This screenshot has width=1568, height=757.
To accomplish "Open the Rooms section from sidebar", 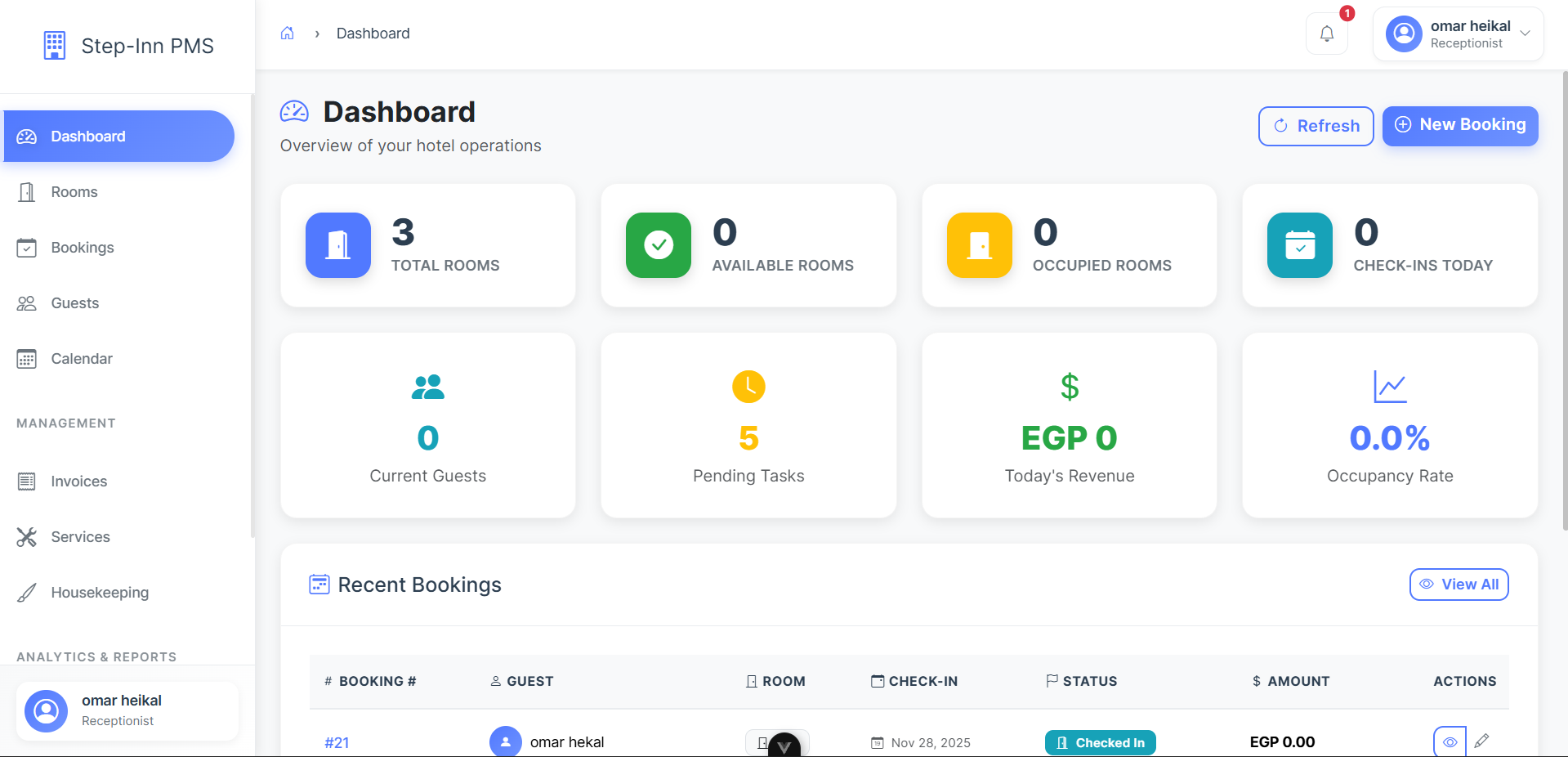I will point(74,191).
